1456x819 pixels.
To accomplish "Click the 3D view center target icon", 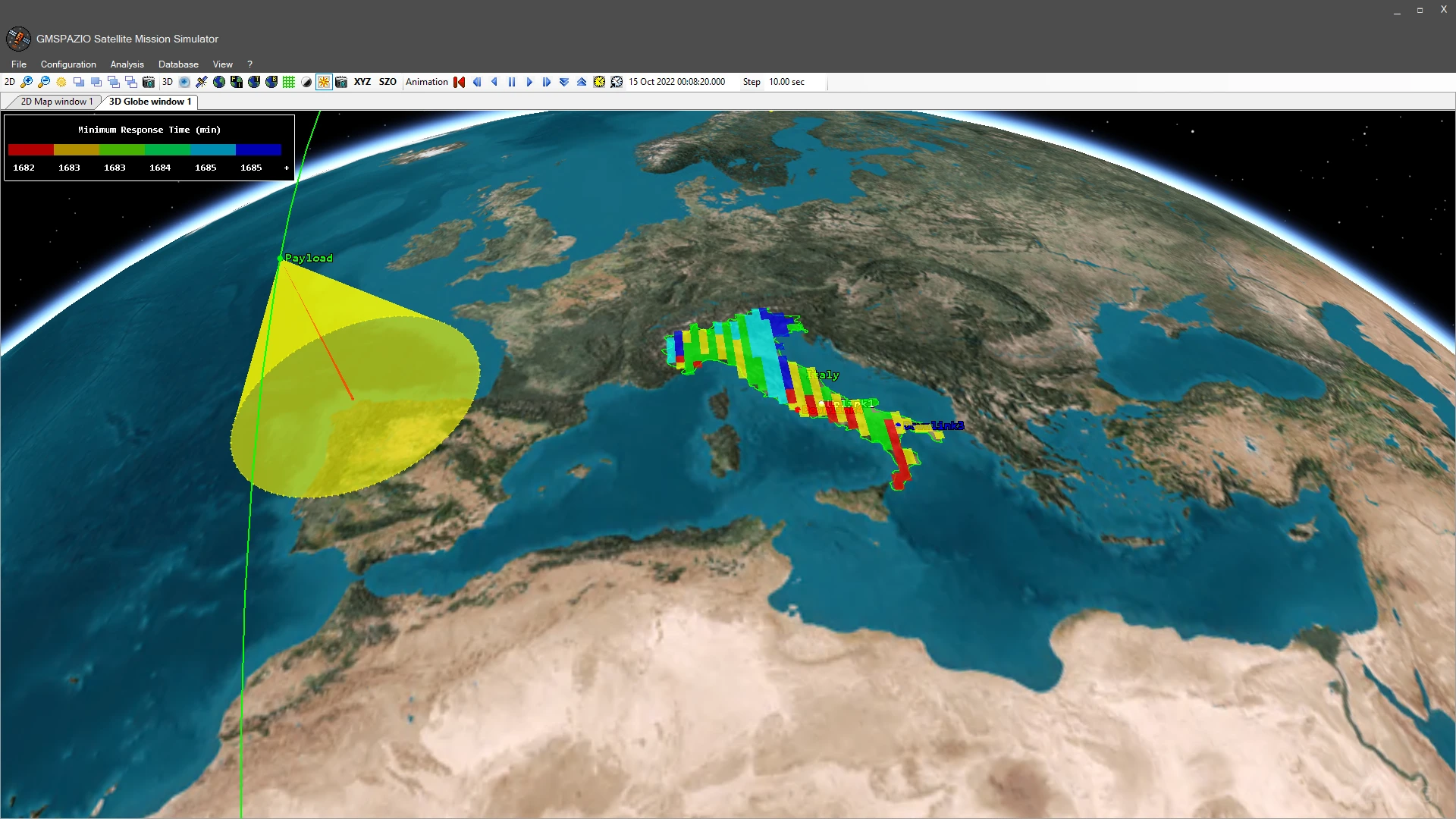I will click(x=184, y=82).
